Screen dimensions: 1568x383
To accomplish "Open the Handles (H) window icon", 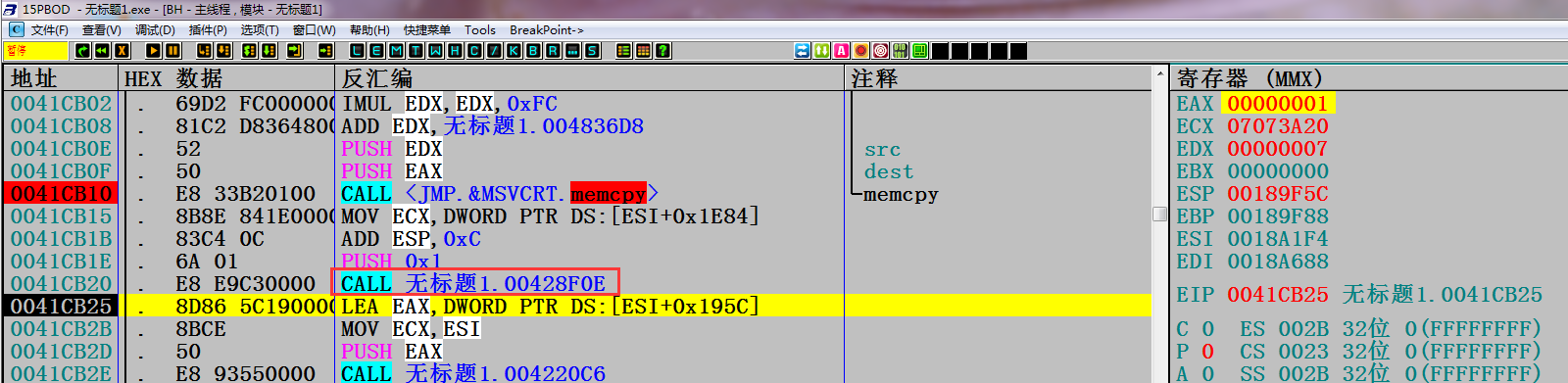I will [x=455, y=50].
